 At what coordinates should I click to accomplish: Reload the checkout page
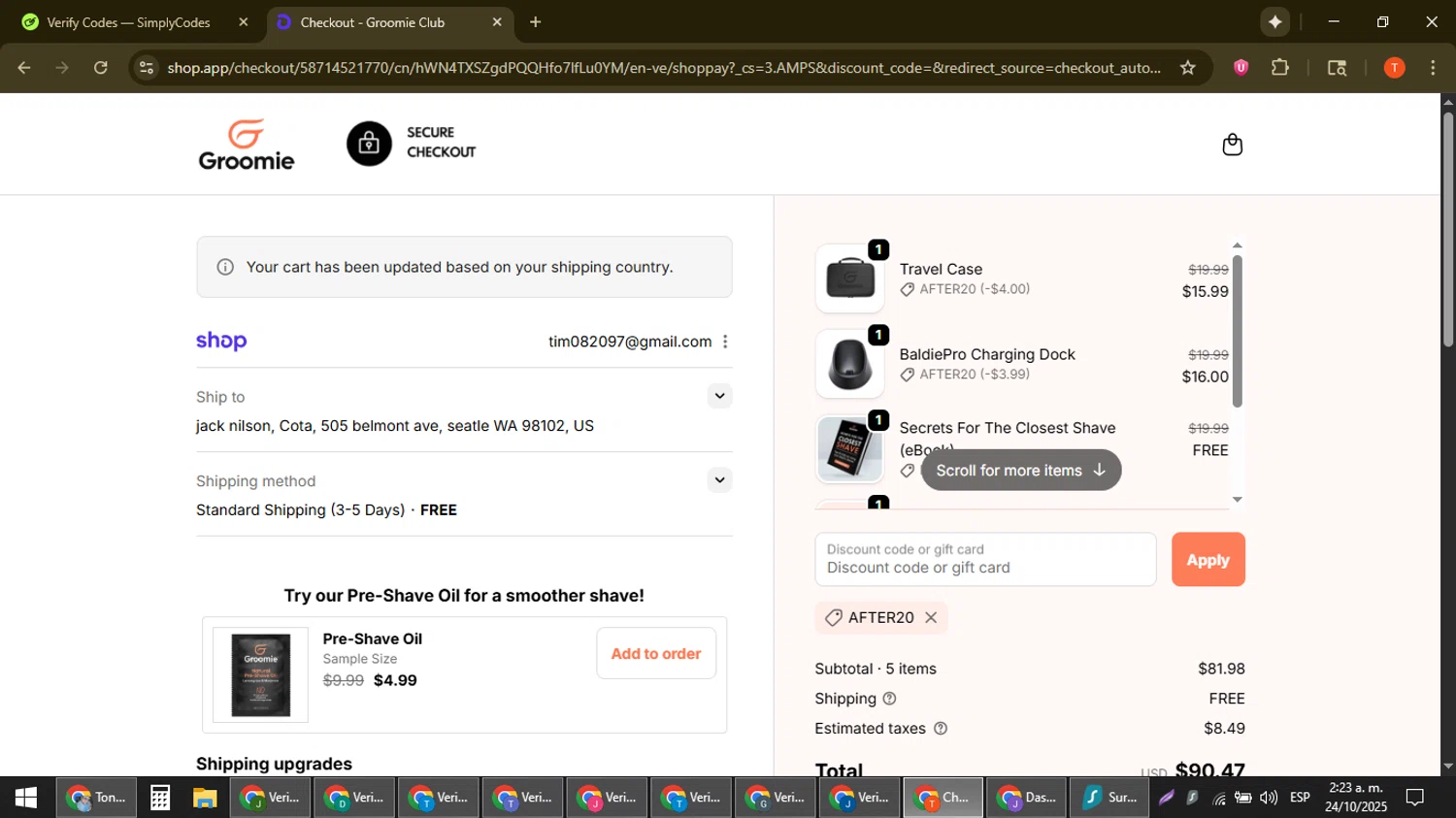[x=101, y=68]
